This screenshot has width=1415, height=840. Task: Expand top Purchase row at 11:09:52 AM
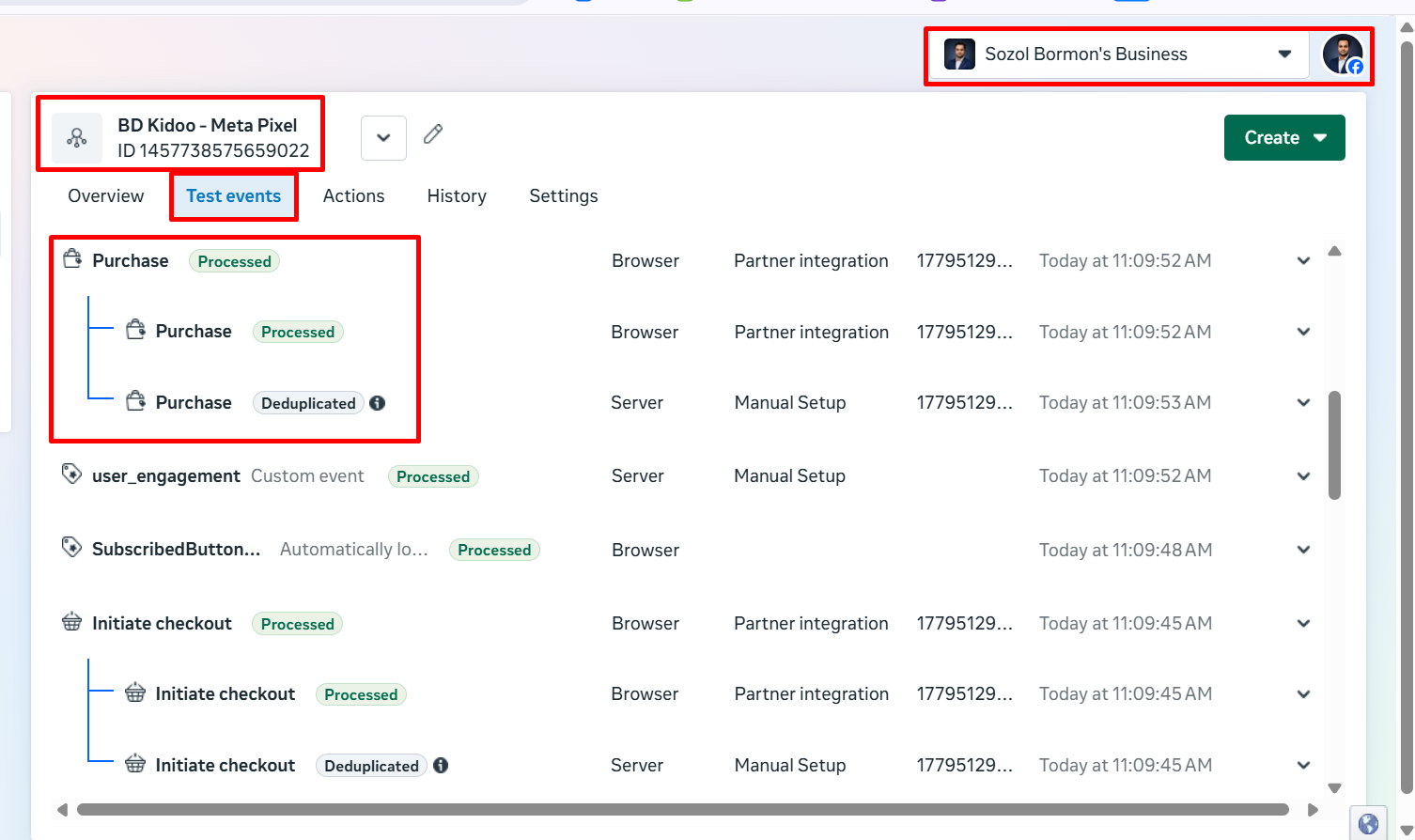click(1303, 261)
